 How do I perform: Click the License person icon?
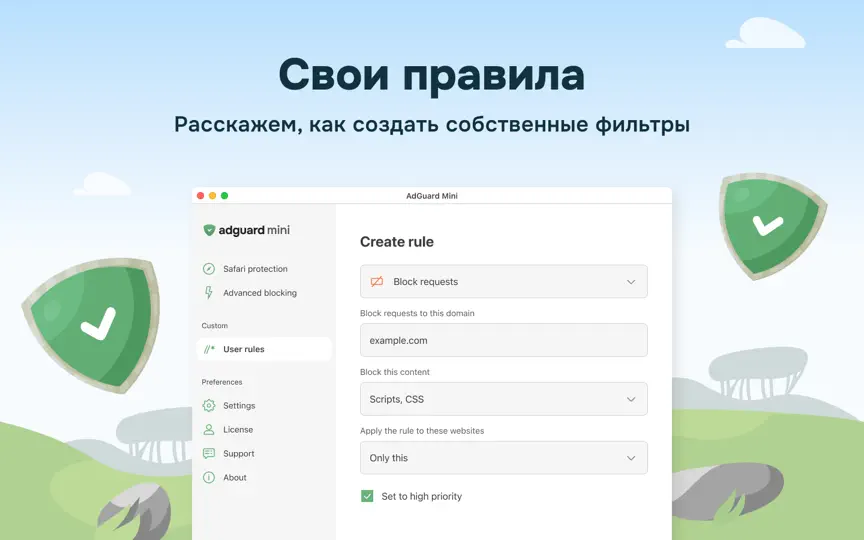(208, 429)
